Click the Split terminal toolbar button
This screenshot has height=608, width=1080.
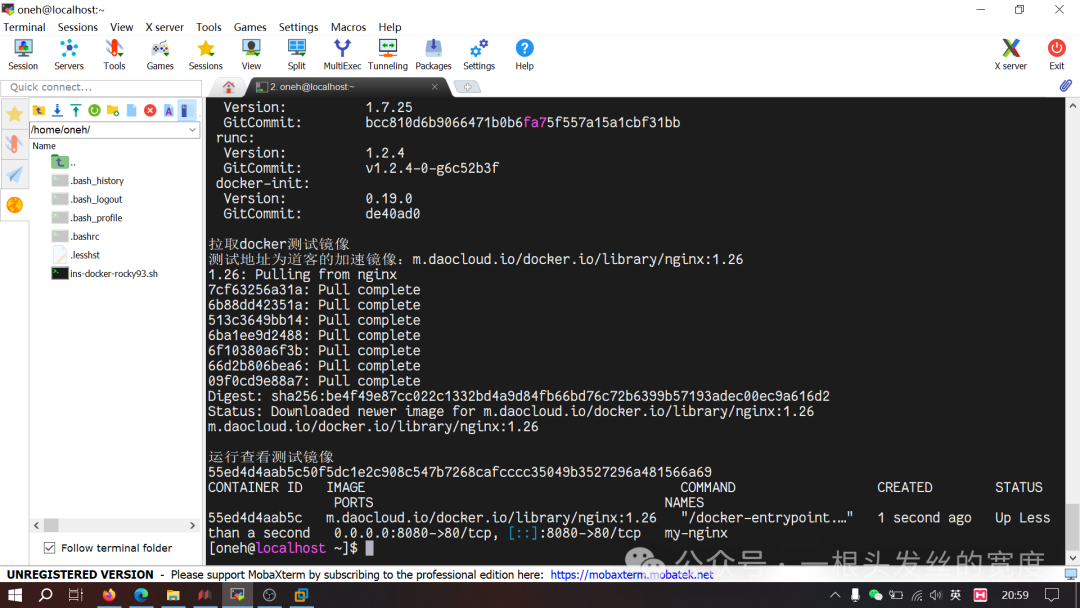(x=297, y=54)
